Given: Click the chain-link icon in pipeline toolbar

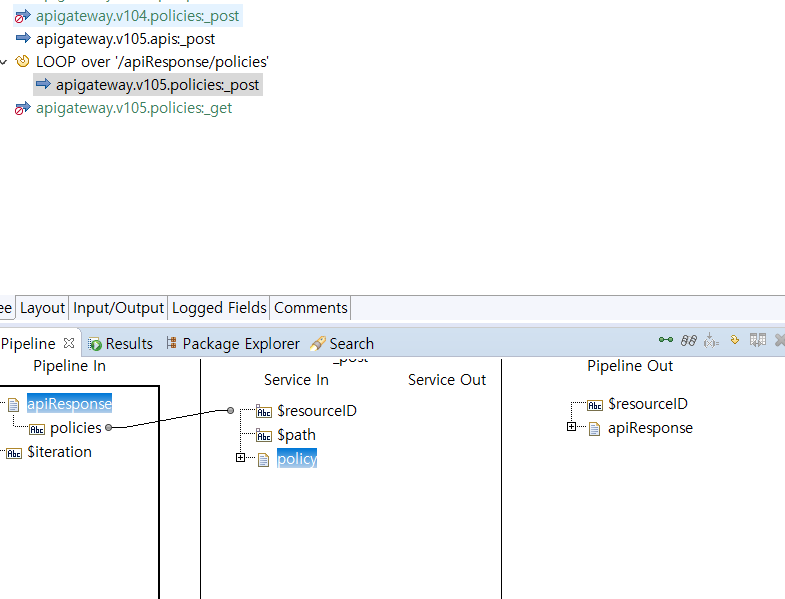Looking at the screenshot, I should pyautogui.click(x=688, y=341).
